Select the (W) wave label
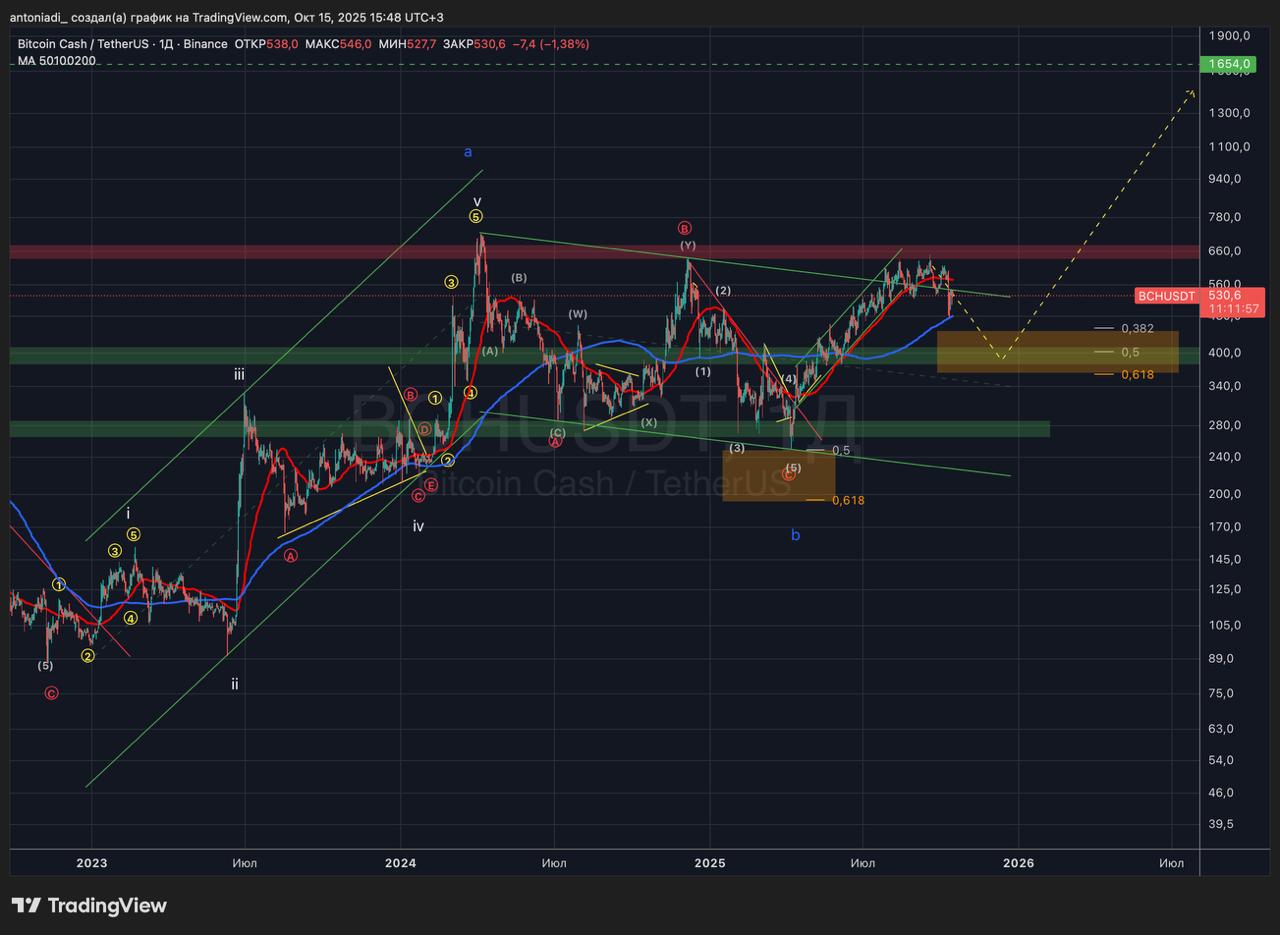The height and width of the screenshot is (935, 1280). pos(578,314)
